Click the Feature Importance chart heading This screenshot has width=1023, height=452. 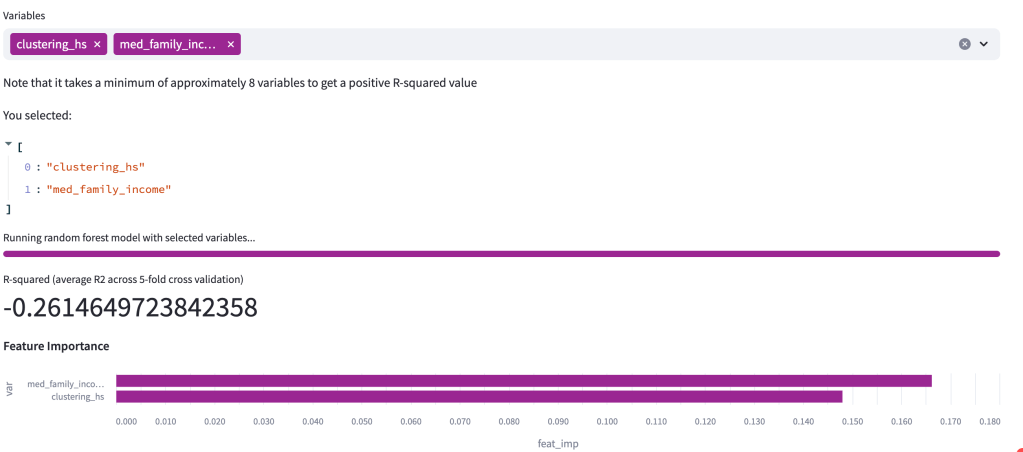tap(56, 346)
